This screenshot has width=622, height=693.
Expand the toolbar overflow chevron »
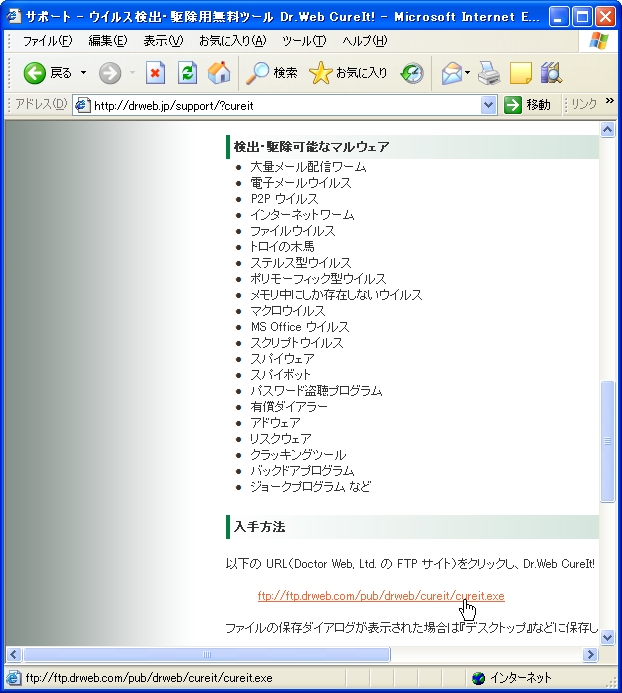coord(610,101)
